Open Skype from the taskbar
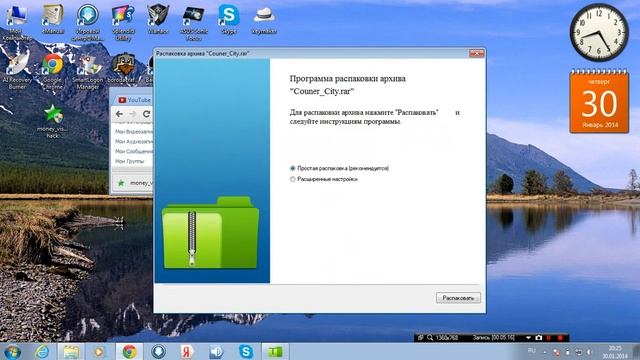The image size is (640, 360). coord(246,351)
